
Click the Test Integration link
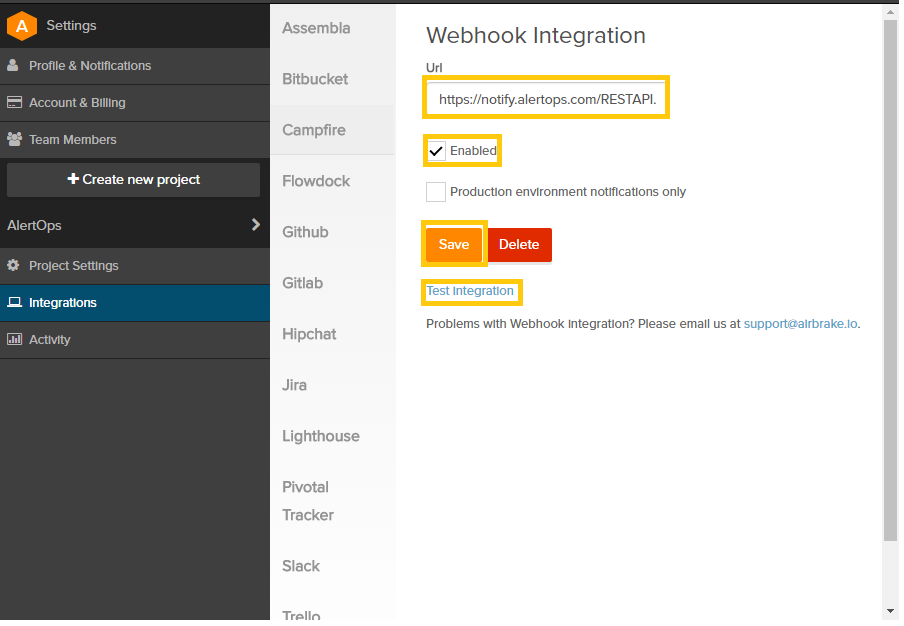(471, 291)
